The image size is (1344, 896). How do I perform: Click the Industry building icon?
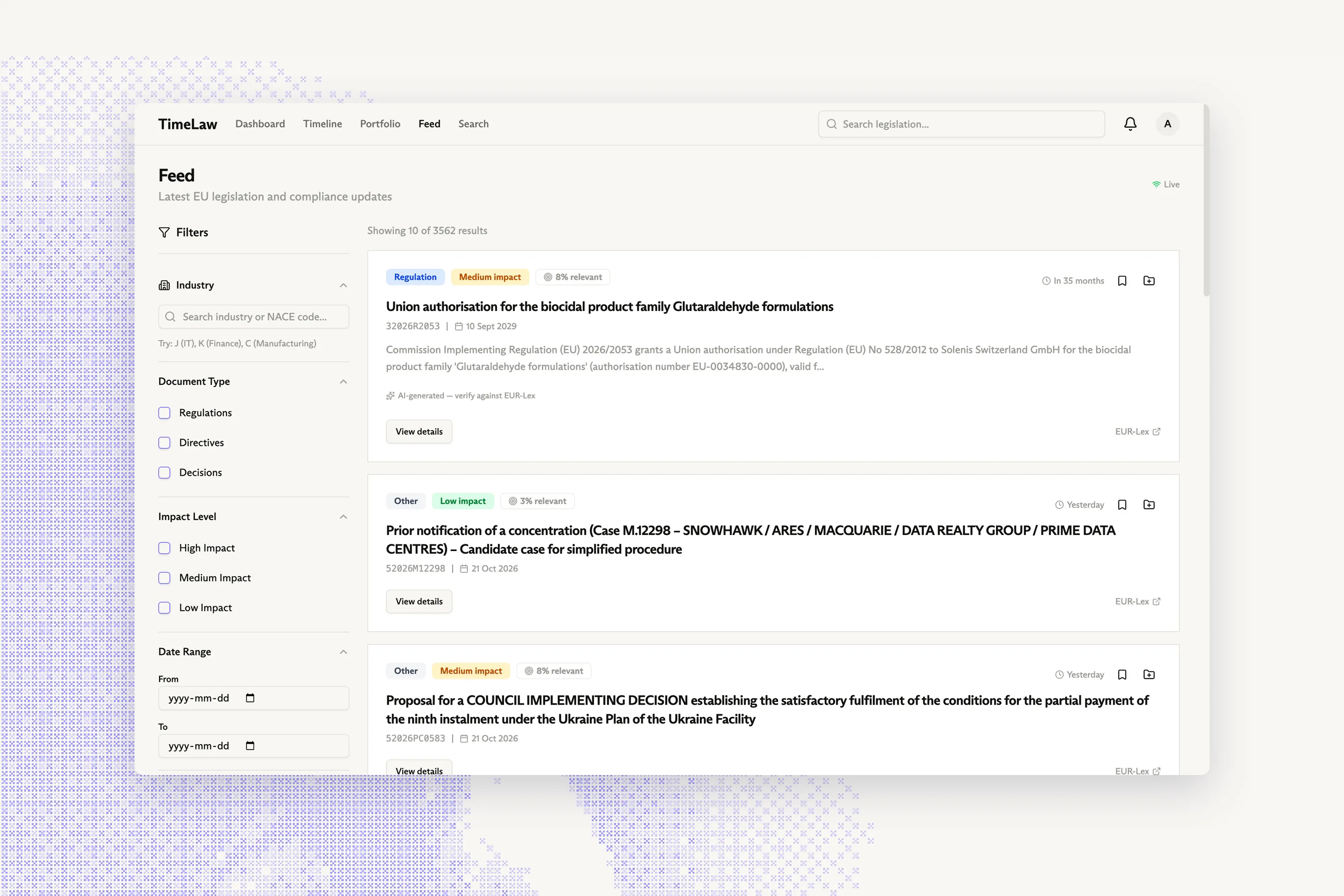coord(164,285)
